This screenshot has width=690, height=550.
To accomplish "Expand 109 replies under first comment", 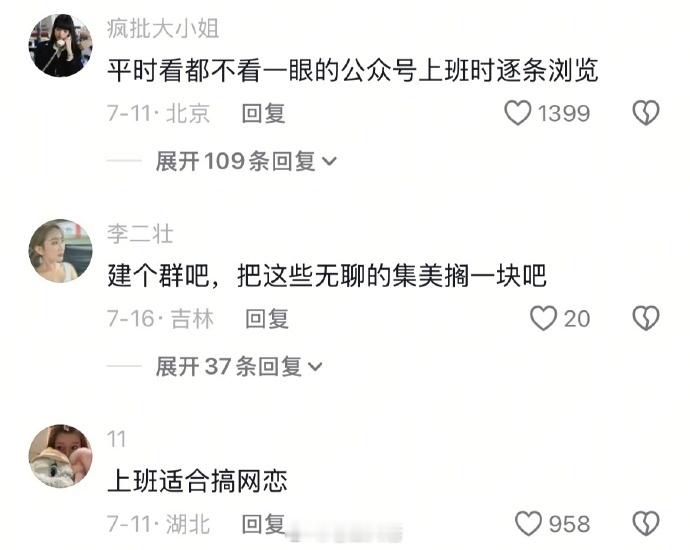I will (246, 161).
